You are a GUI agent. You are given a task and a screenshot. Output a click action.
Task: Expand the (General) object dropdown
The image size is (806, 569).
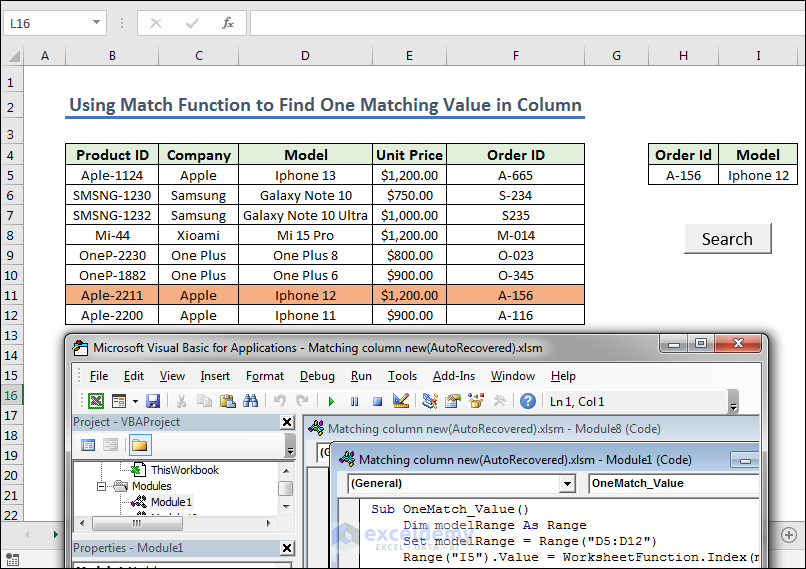tap(567, 484)
